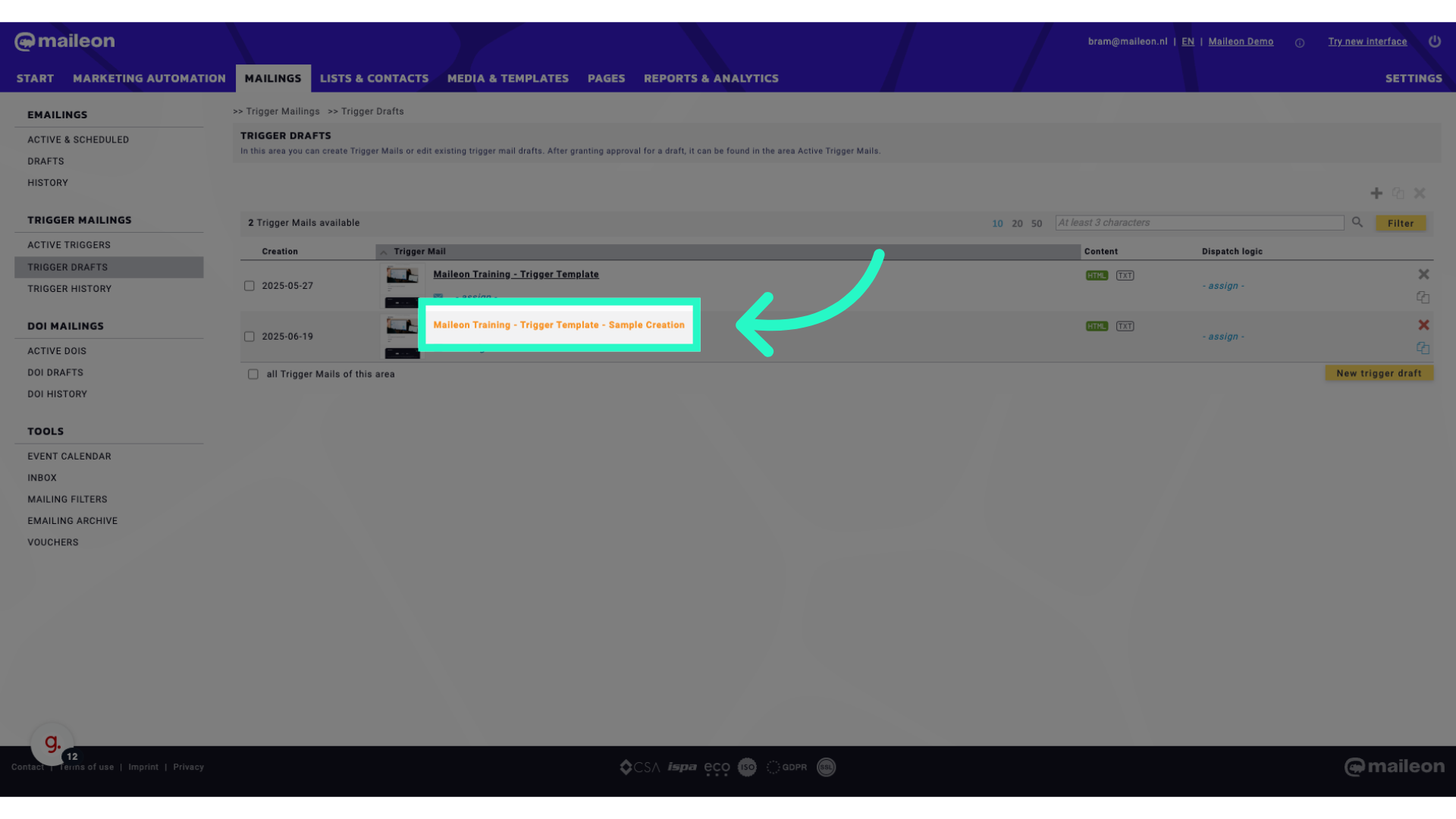Open VOUCHERS under Tools
1456x819 pixels.
pos(53,542)
